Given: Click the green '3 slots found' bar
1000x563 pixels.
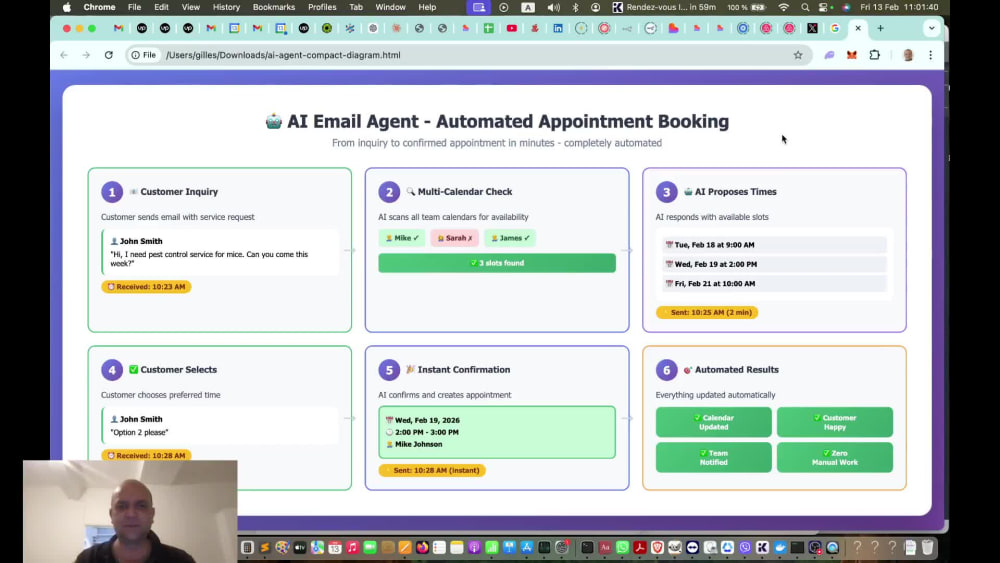Looking at the screenshot, I should (x=497, y=263).
